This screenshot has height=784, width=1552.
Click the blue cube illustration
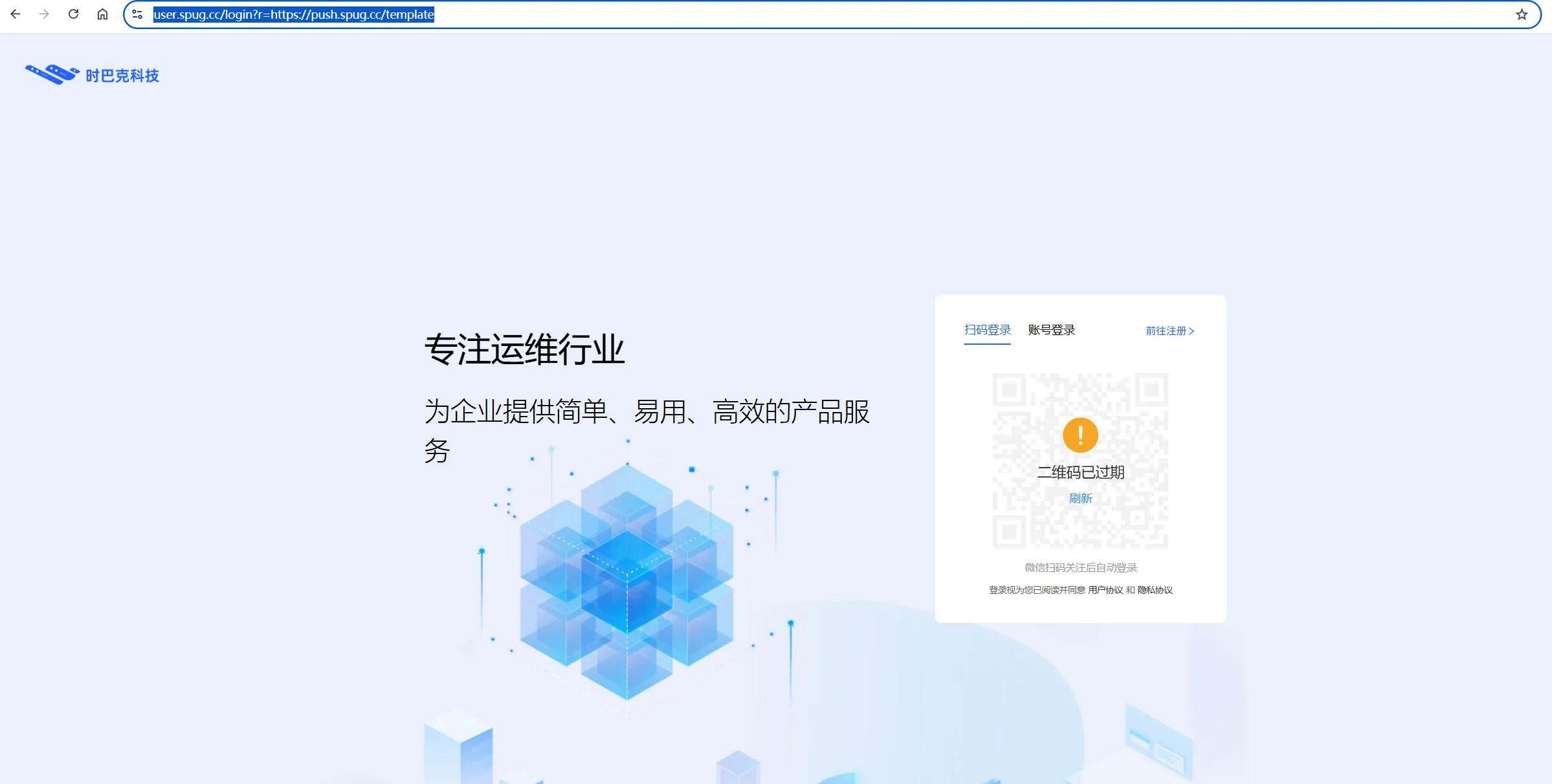[626, 582]
